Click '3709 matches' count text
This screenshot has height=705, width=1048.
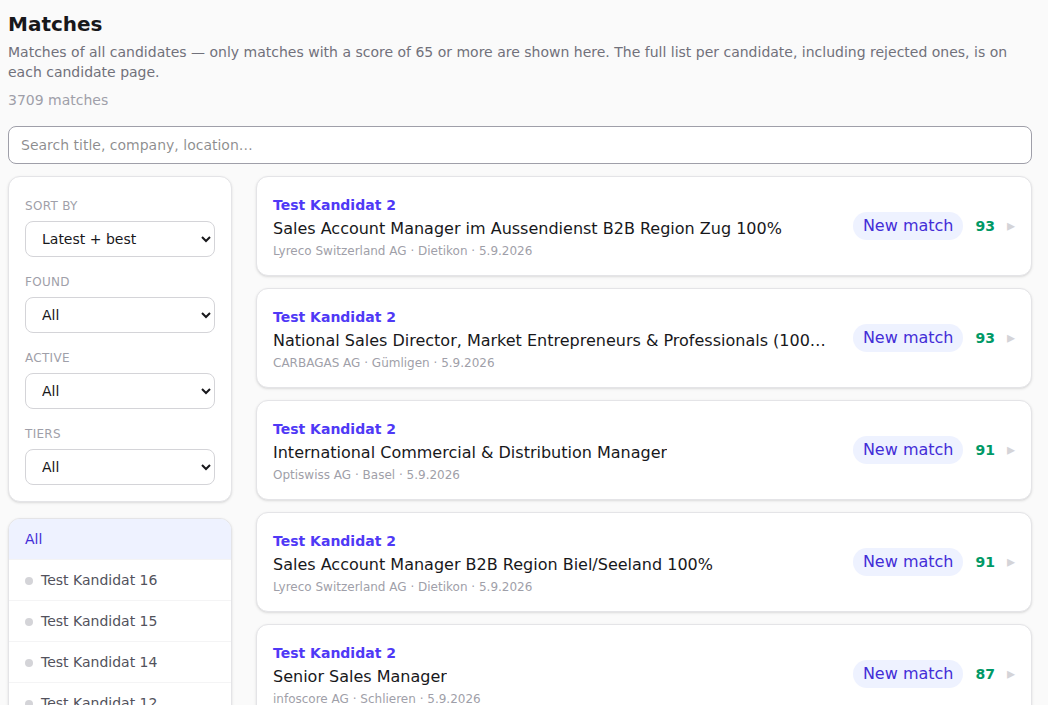[58, 100]
